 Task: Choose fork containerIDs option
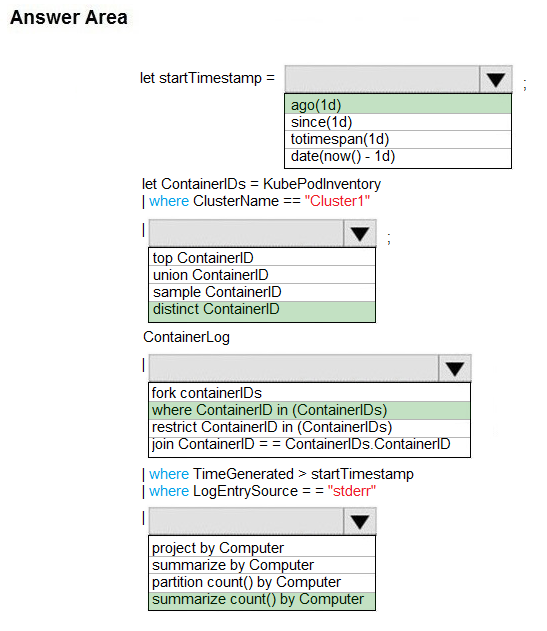tap(310, 393)
